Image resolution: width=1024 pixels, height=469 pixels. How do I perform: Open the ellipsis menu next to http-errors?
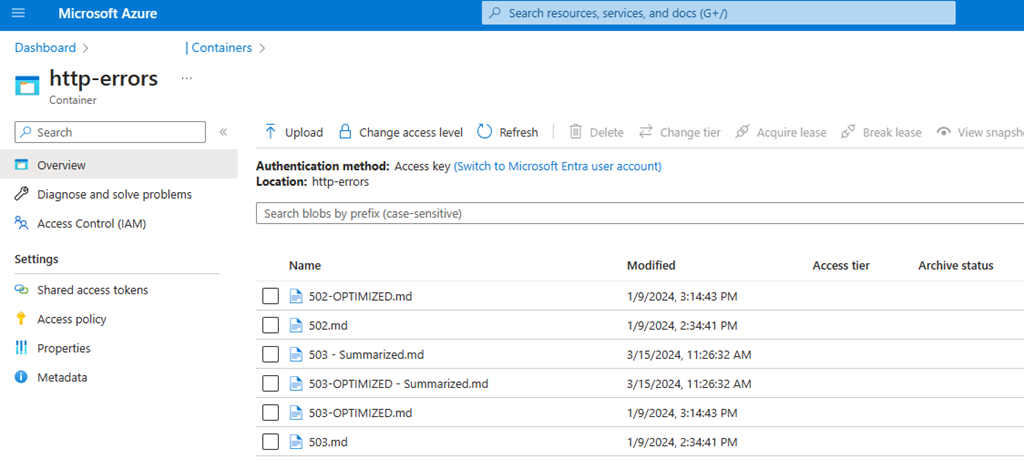click(186, 78)
